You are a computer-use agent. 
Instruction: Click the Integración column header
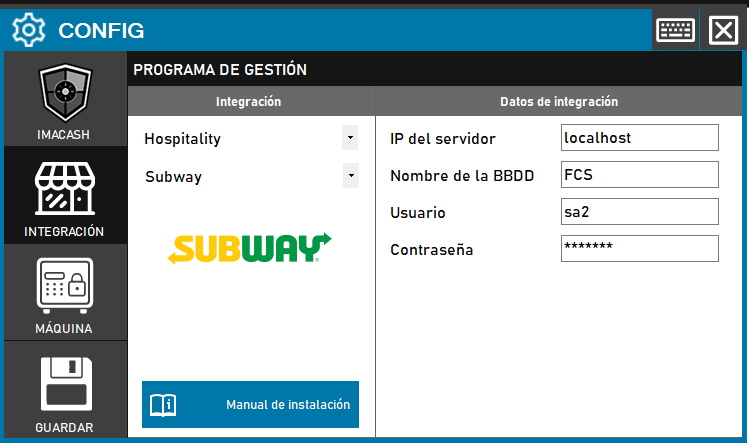[249, 101]
